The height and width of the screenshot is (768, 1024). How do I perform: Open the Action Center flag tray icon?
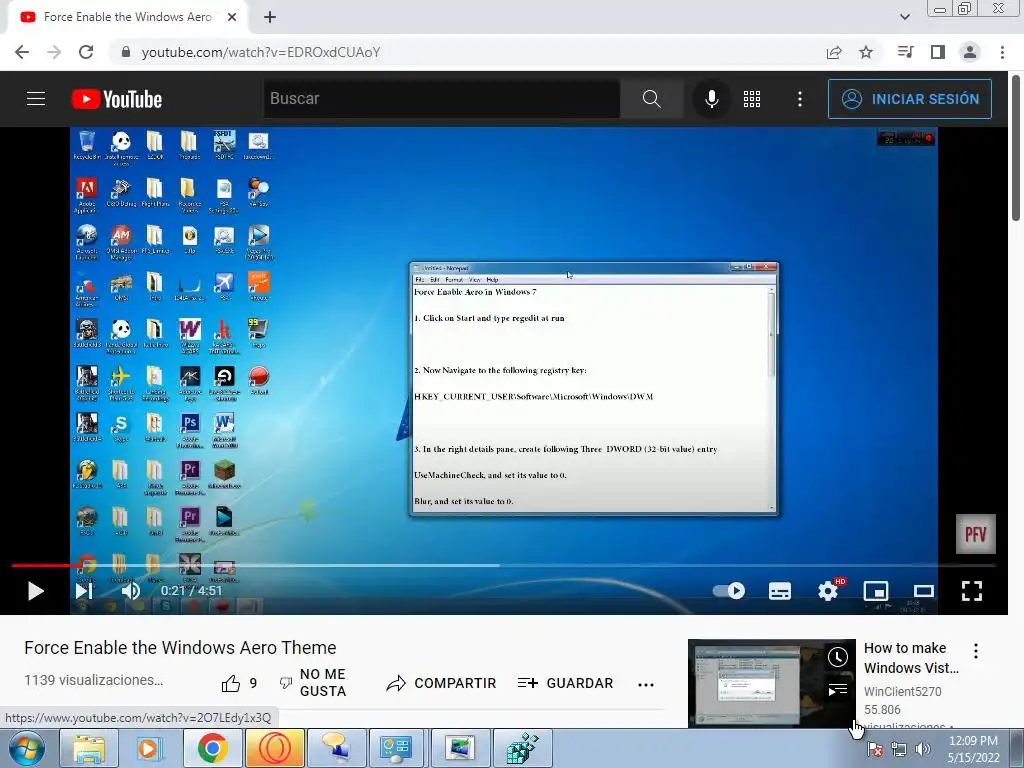(875, 750)
